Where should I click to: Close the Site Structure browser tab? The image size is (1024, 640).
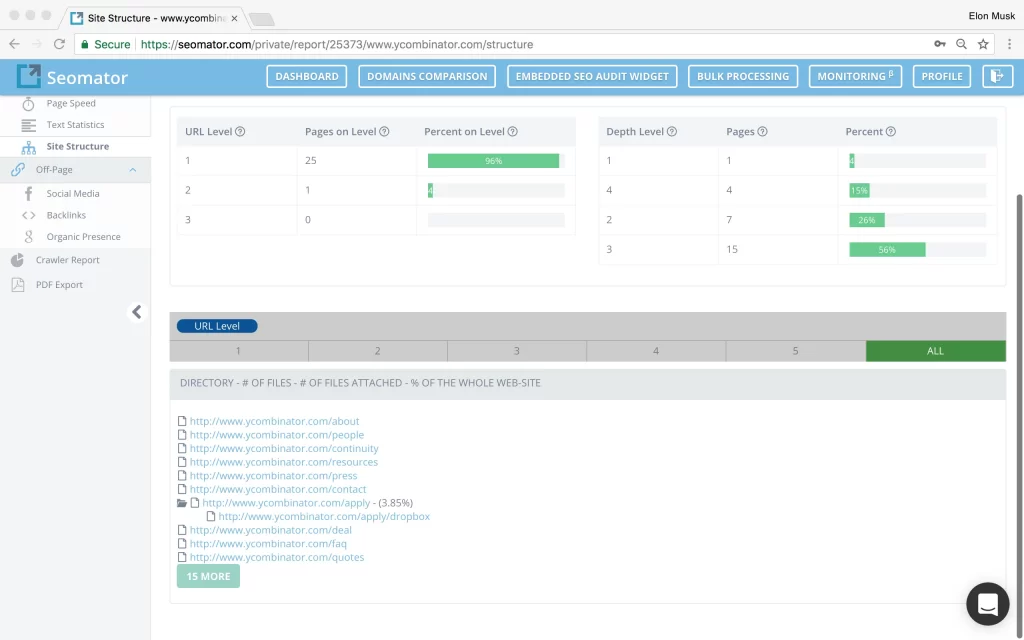(234, 18)
